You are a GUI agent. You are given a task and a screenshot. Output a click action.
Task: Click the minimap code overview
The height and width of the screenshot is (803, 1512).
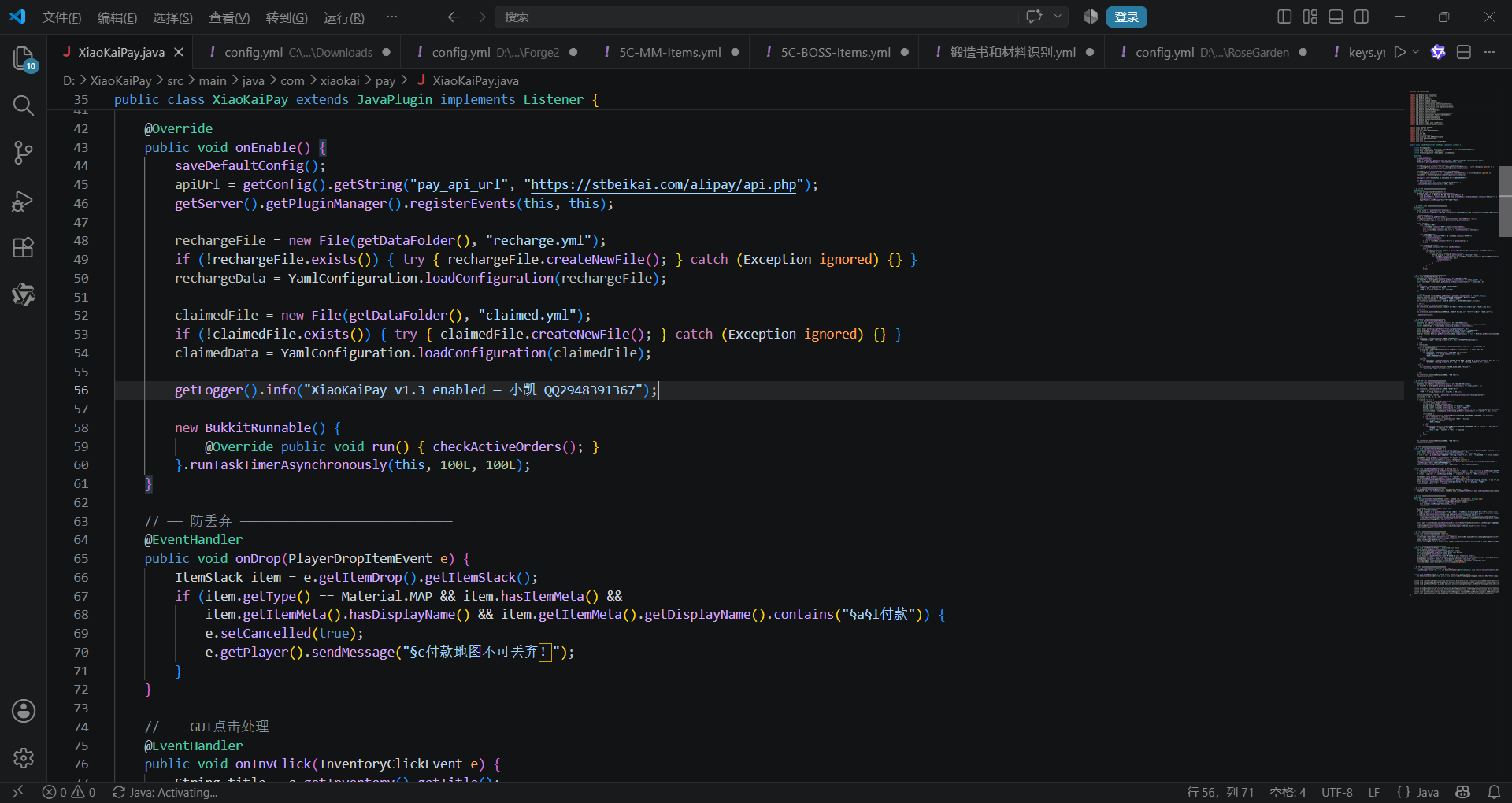pyautogui.click(x=1454, y=342)
